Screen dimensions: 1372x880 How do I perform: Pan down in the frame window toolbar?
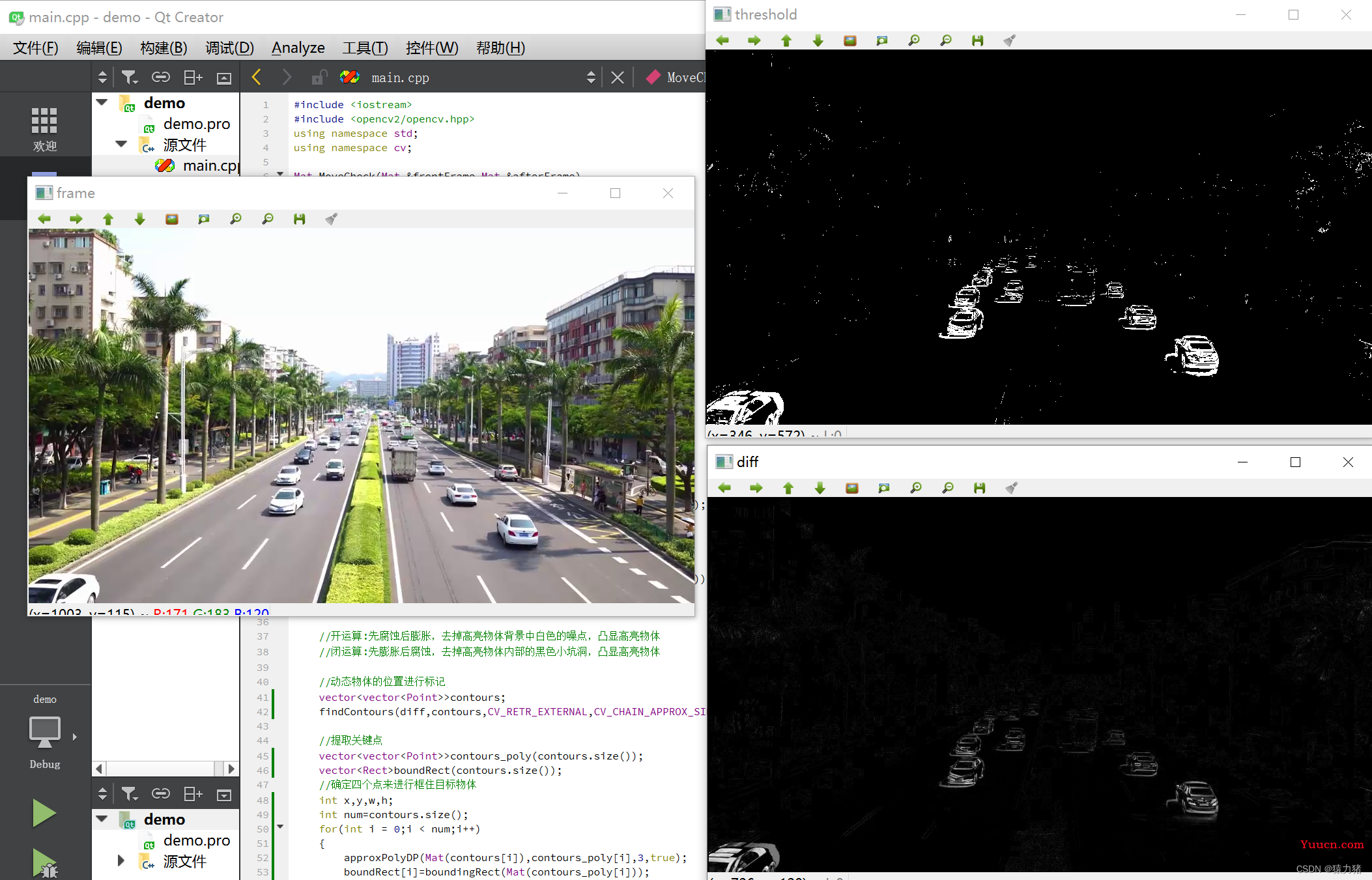140,219
